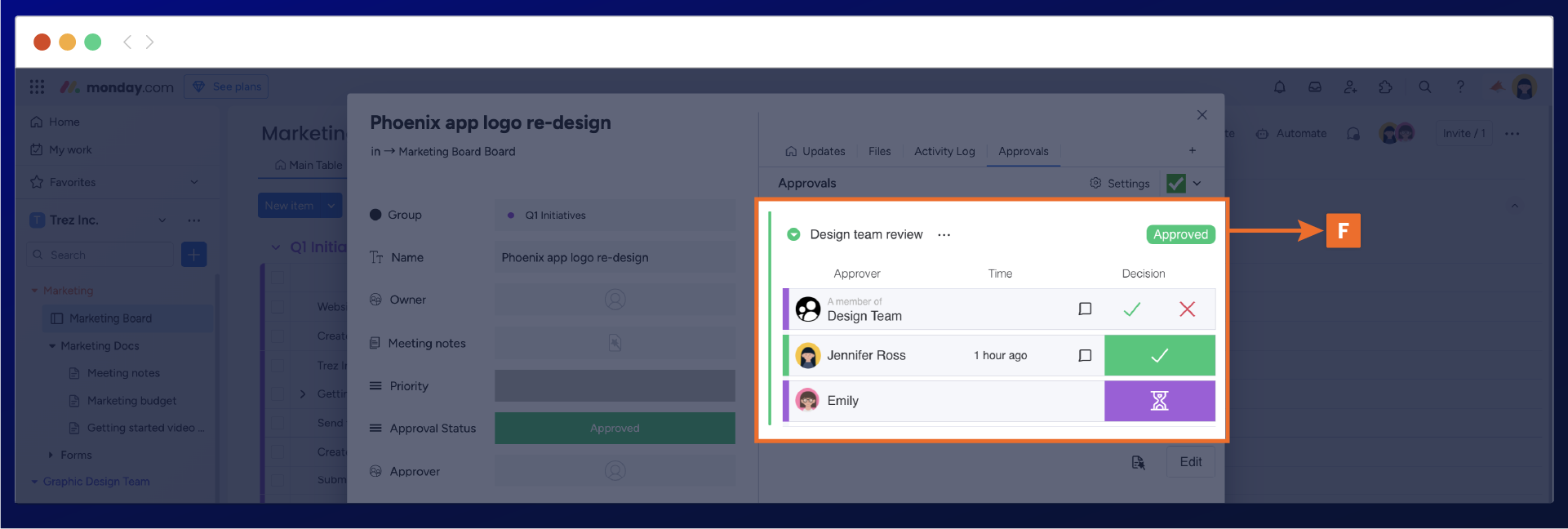Open the Trez Inc. workspace dropdown
Viewport: 1568px width, 529px height.
[x=162, y=220]
